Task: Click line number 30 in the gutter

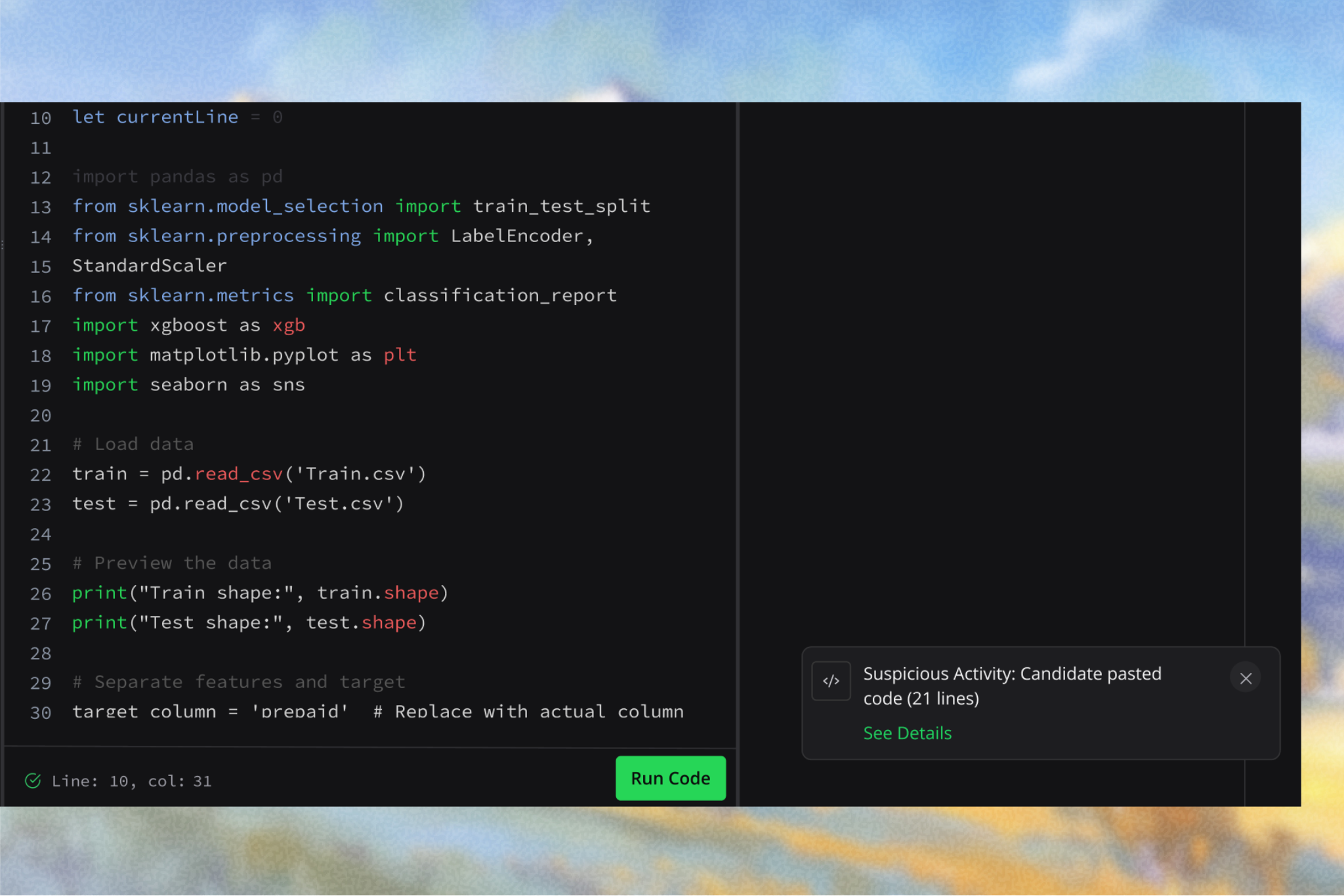Action: click(x=41, y=712)
